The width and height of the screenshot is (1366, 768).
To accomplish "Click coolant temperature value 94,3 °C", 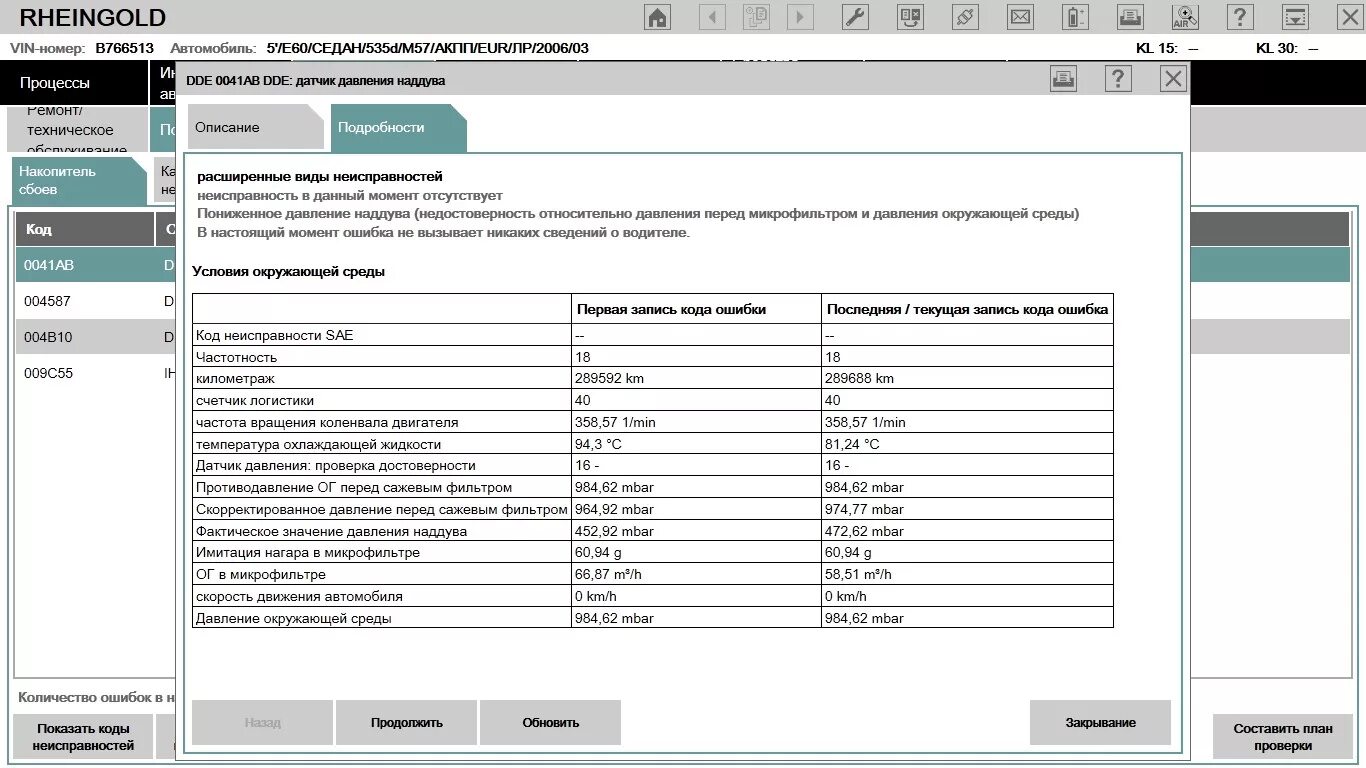I will click(x=598, y=444).
